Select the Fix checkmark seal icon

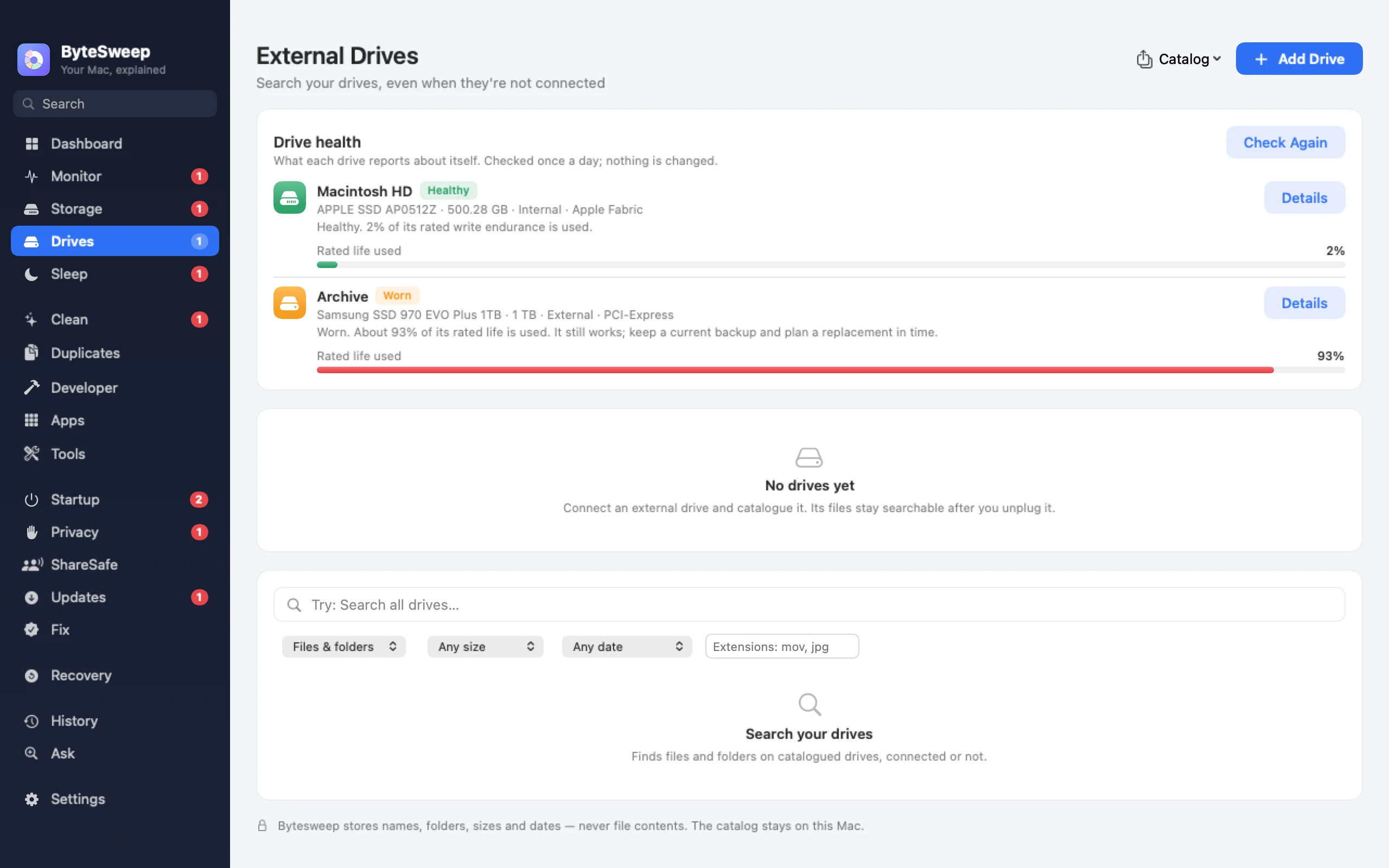point(31,630)
